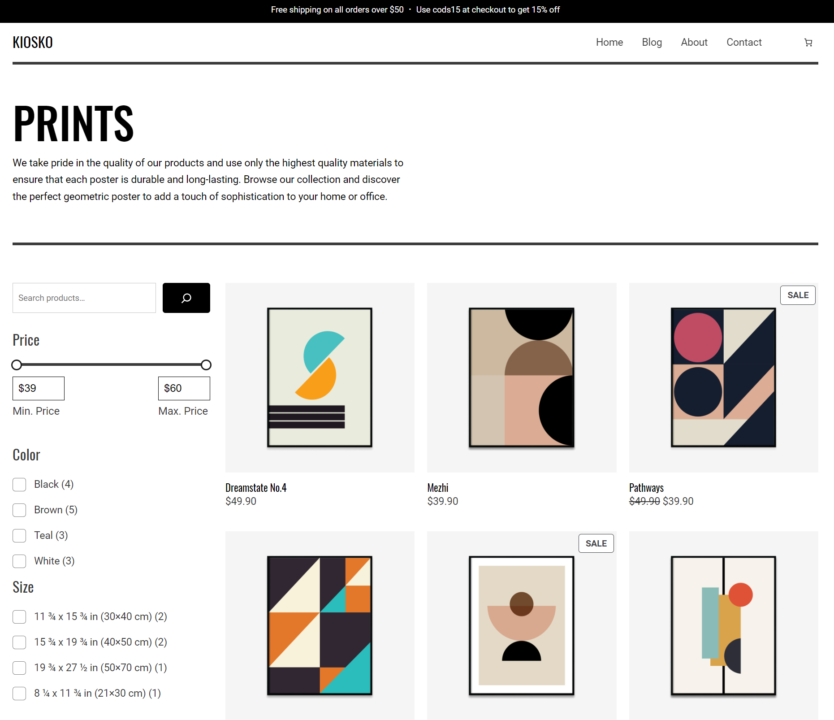This screenshot has width=834, height=720.
Task: Open the Pathways print image
Action: (x=723, y=378)
